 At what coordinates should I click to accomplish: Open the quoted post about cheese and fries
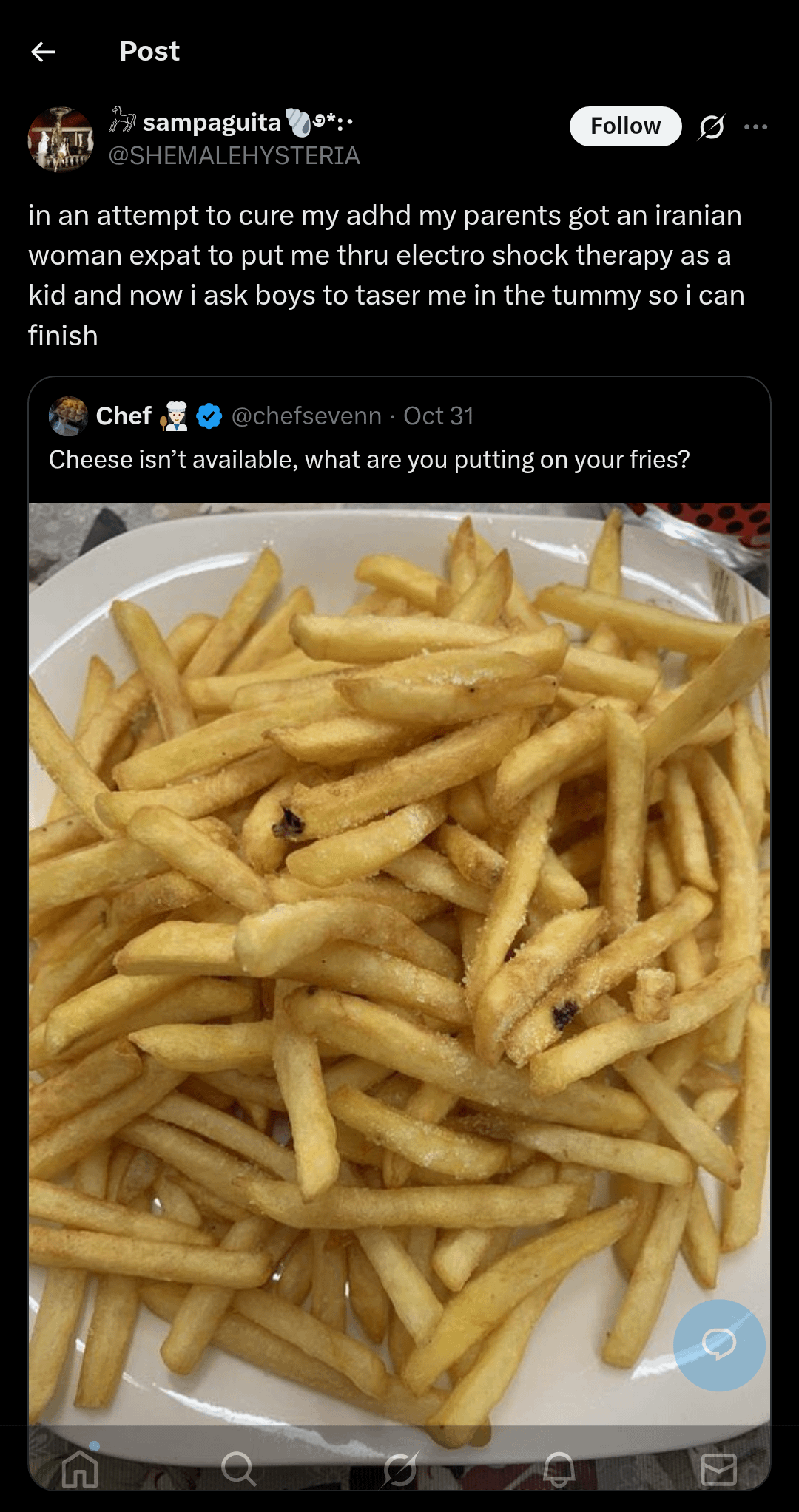pos(369,460)
